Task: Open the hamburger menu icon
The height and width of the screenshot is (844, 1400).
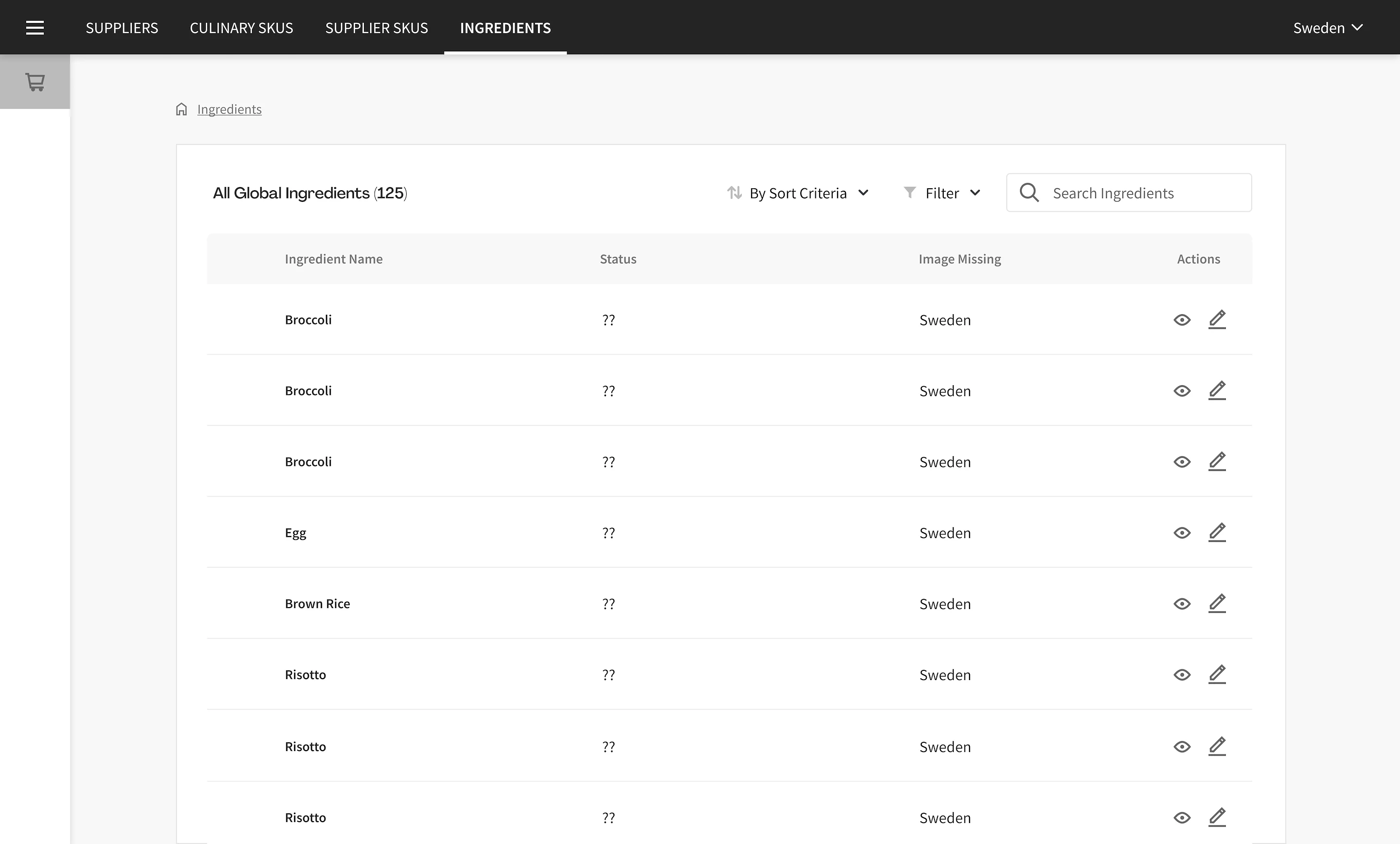Action: 35,28
